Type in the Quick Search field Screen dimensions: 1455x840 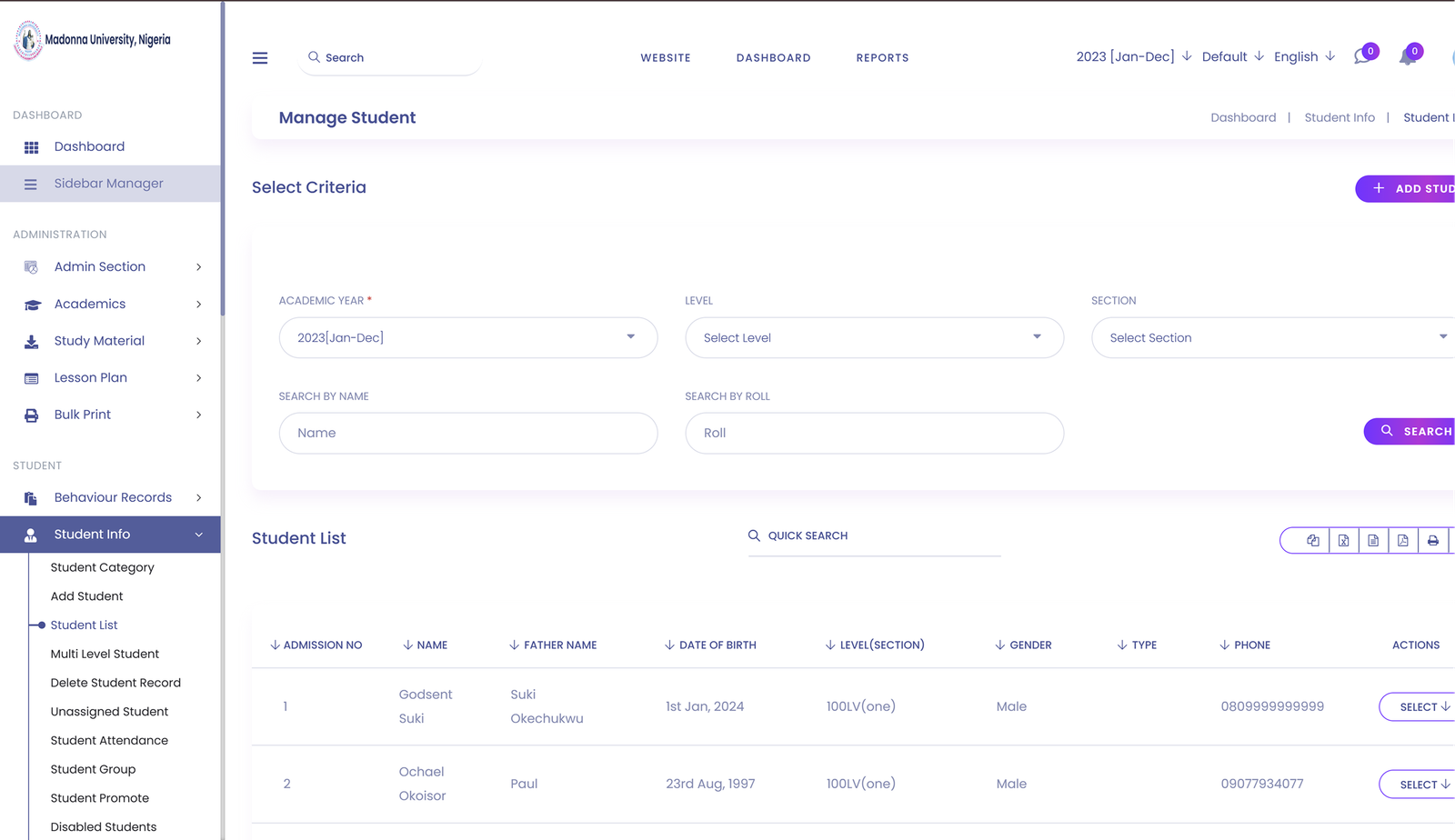[x=873, y=535]
